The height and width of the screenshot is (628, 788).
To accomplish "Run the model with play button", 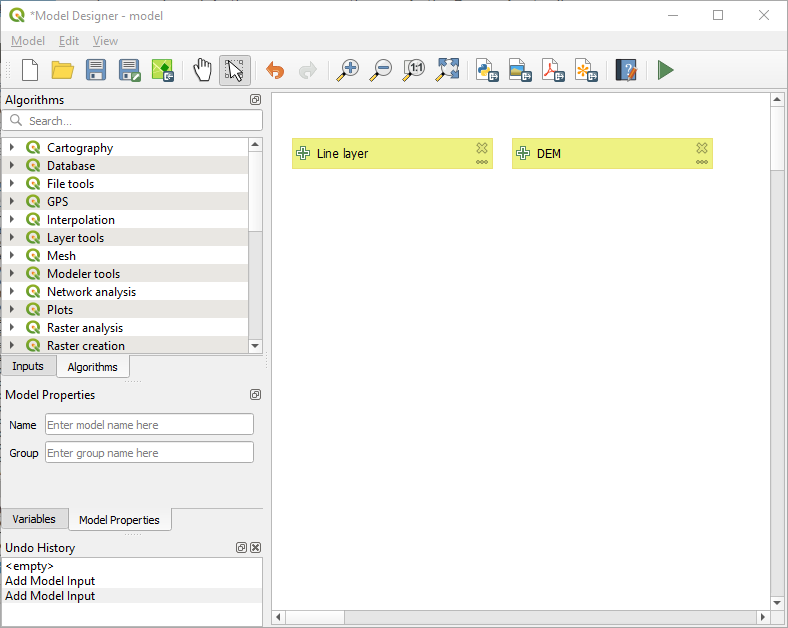I will [x=665, y=70].
